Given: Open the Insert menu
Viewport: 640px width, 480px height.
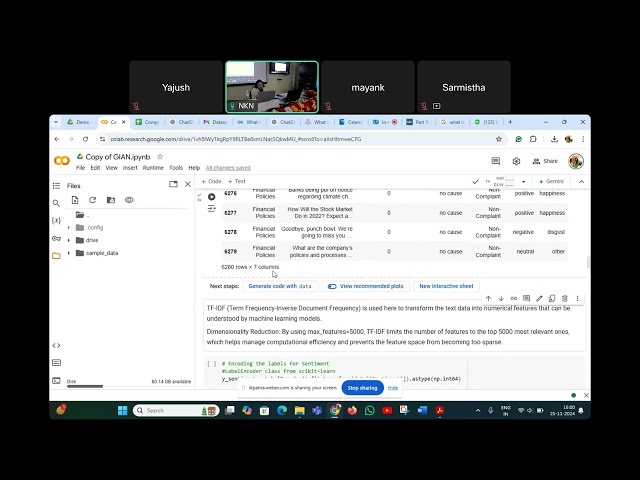Looking at the screenshot, I should 130,168.
